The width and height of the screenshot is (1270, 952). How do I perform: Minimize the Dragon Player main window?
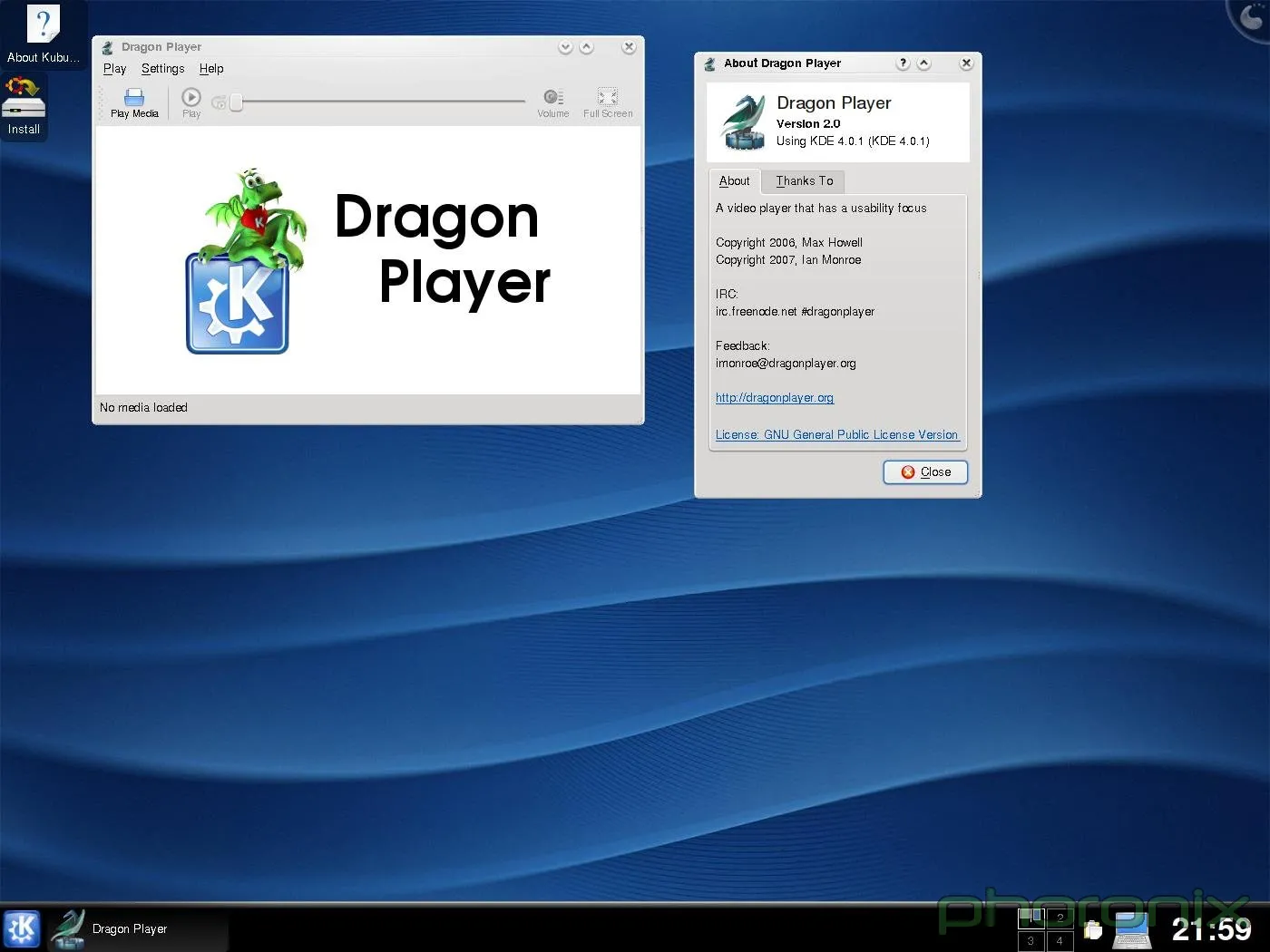pos(565,47)
